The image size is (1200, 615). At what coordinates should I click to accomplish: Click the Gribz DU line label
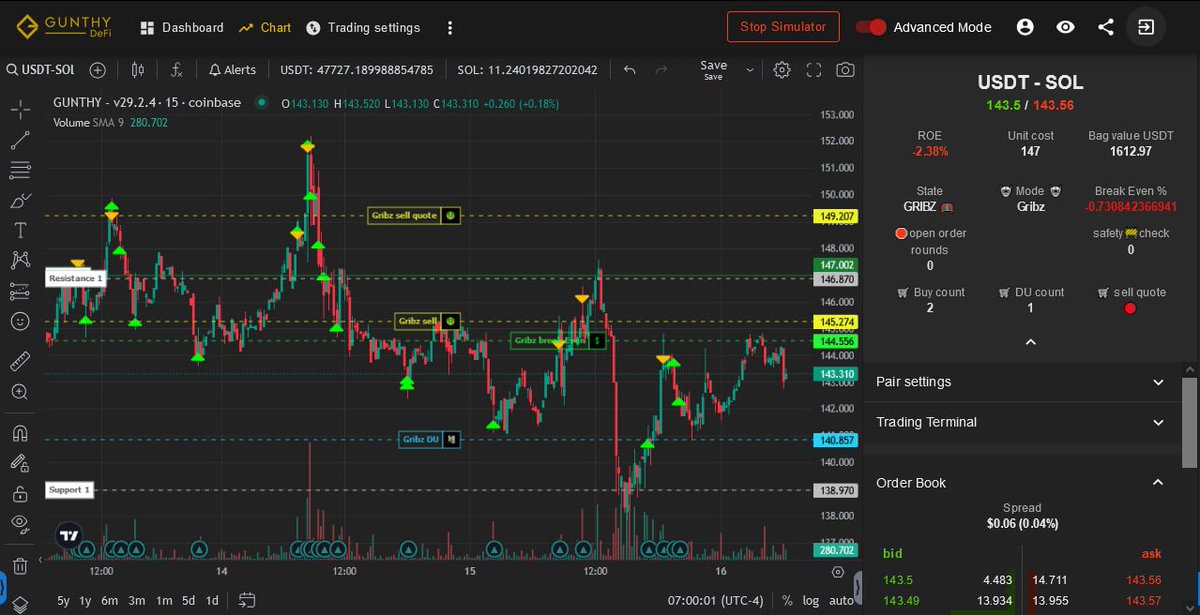coord(429,439)
